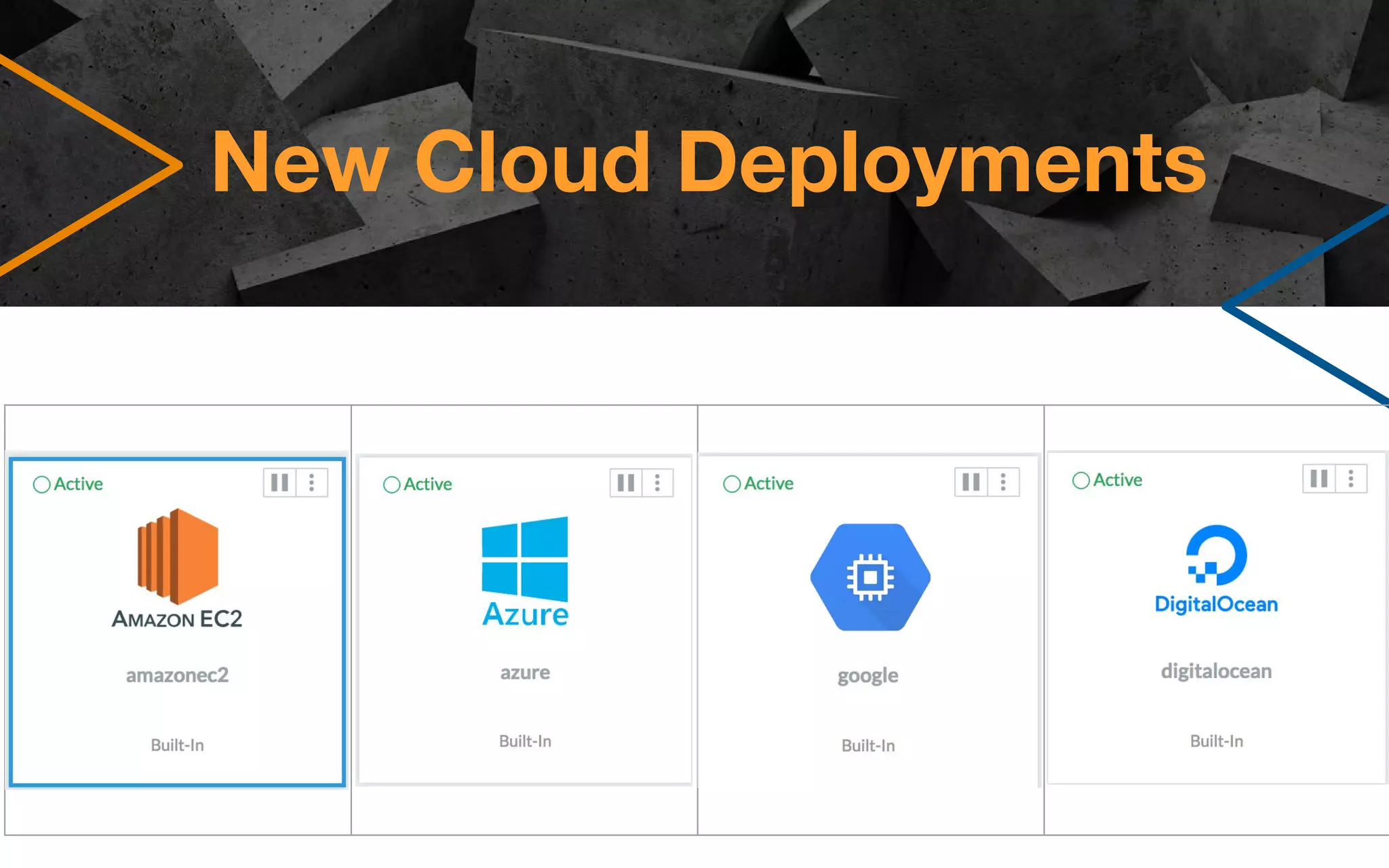Open the amazonec2 card kebab menu

pyautogui.click(x=312, y=483)
